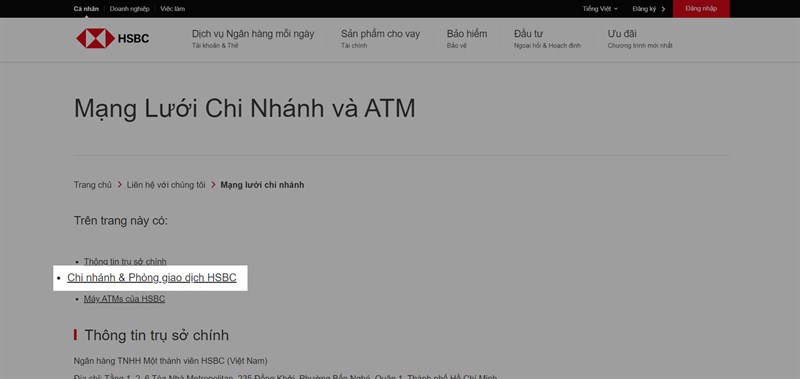Click Thông tin trụ sở chính link
The height and width of the screenshot is (379, 800).
coord(125,261)
